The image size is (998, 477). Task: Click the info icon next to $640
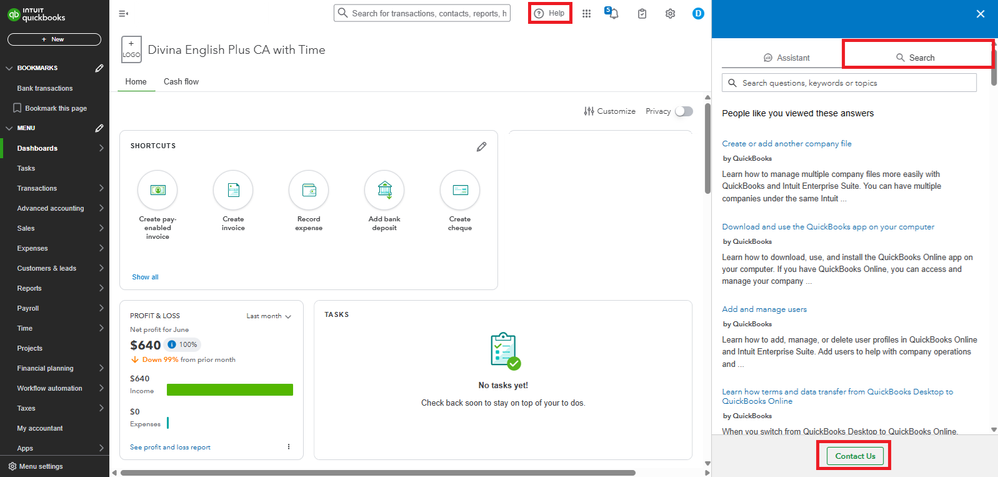172,345
